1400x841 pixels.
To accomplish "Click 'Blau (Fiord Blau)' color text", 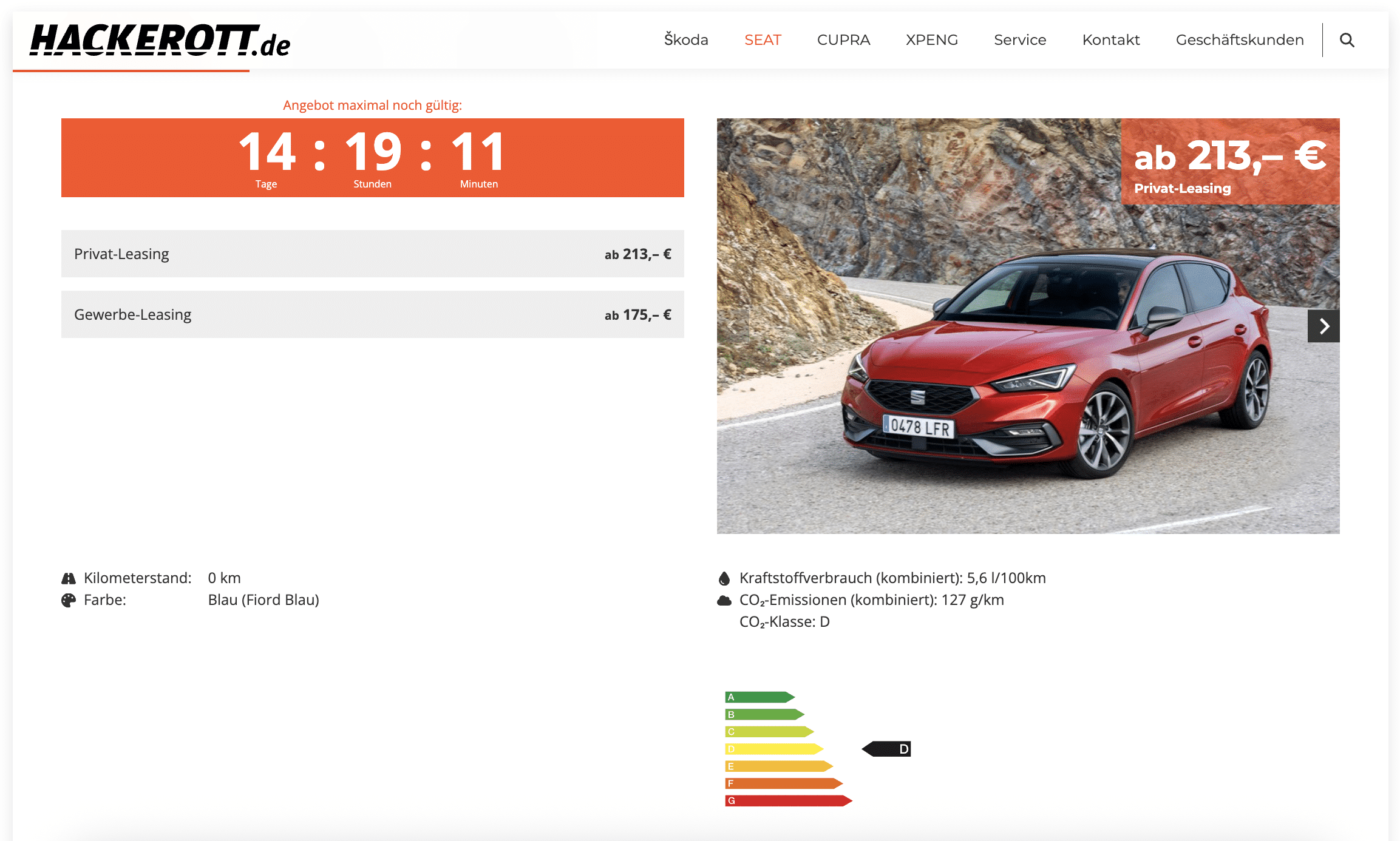I will point(263,600).
